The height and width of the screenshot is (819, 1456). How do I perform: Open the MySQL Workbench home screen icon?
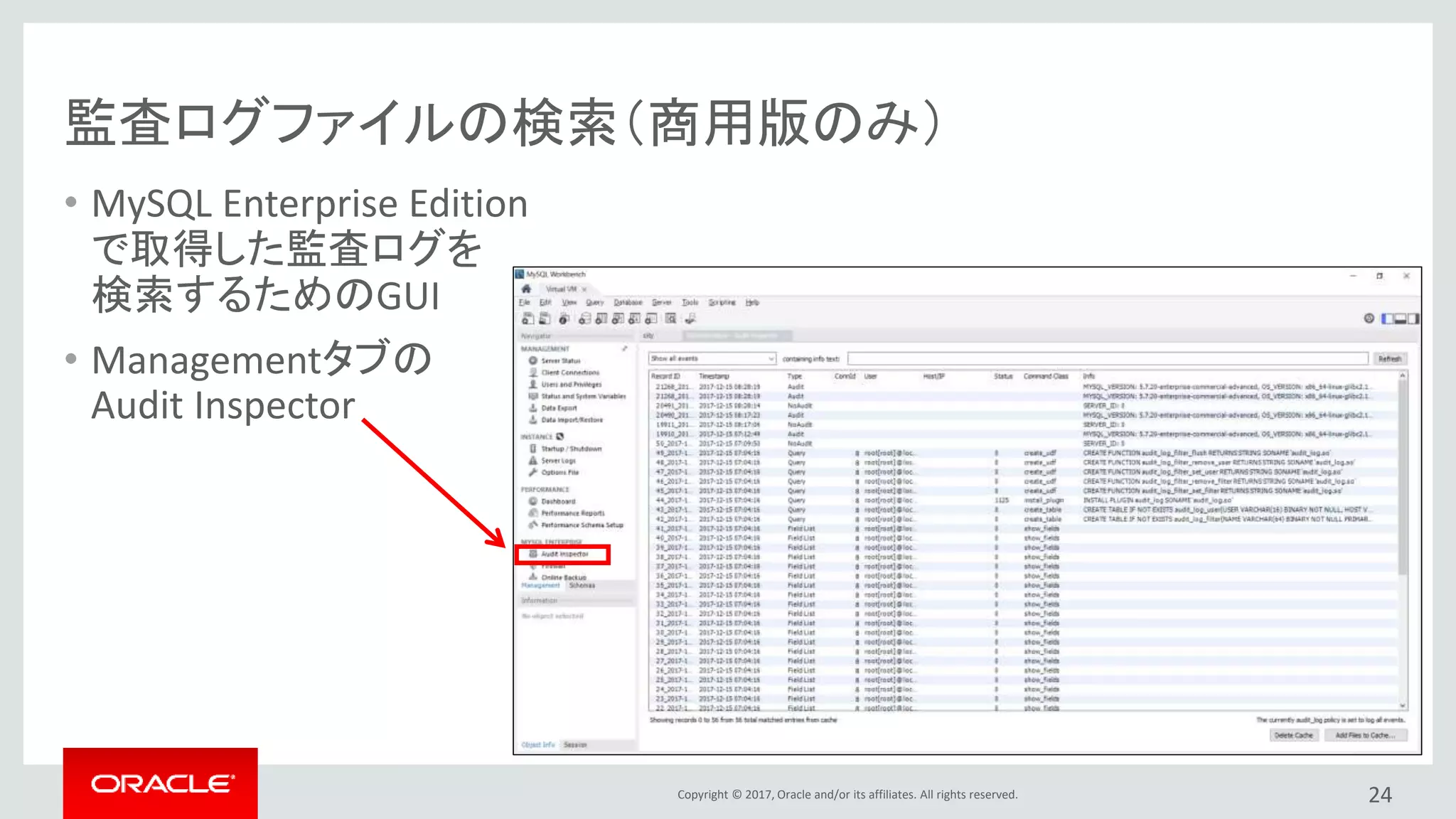tap(526, 289)
